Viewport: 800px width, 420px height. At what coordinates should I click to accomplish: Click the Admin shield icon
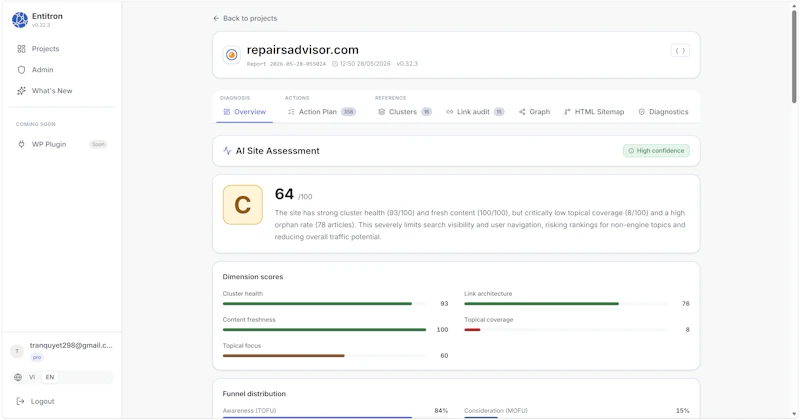point(21,70)
